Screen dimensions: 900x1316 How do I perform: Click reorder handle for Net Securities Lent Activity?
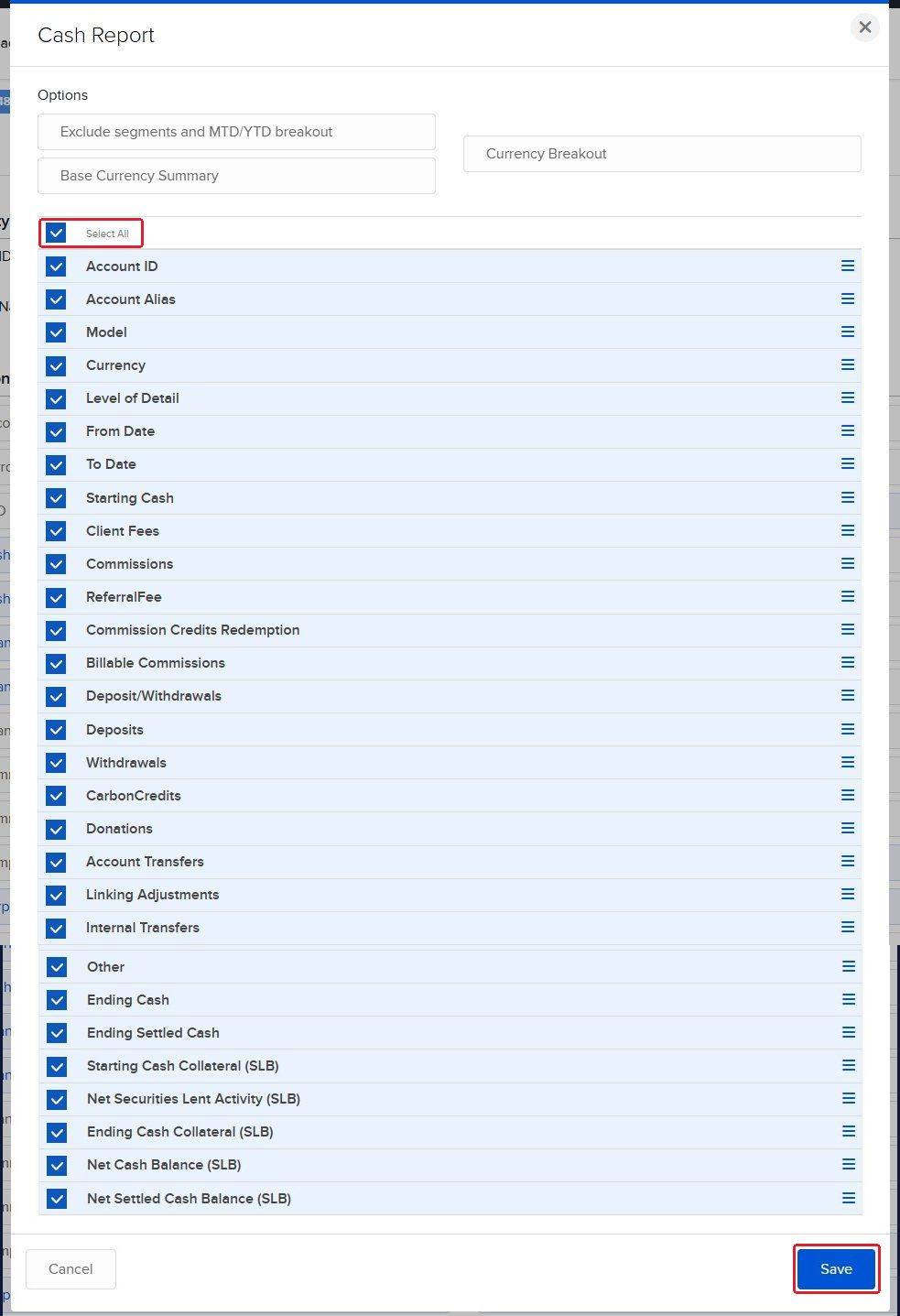pos(849,1098)
